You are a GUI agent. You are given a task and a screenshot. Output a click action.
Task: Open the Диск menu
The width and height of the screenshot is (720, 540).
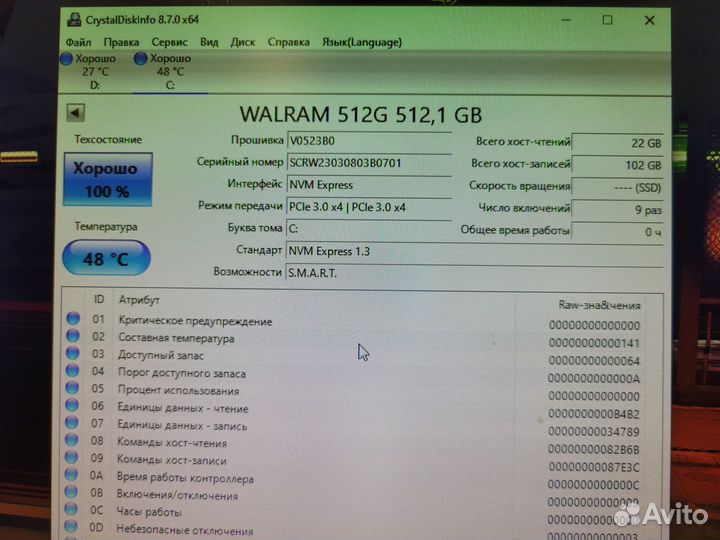(243, 42)
